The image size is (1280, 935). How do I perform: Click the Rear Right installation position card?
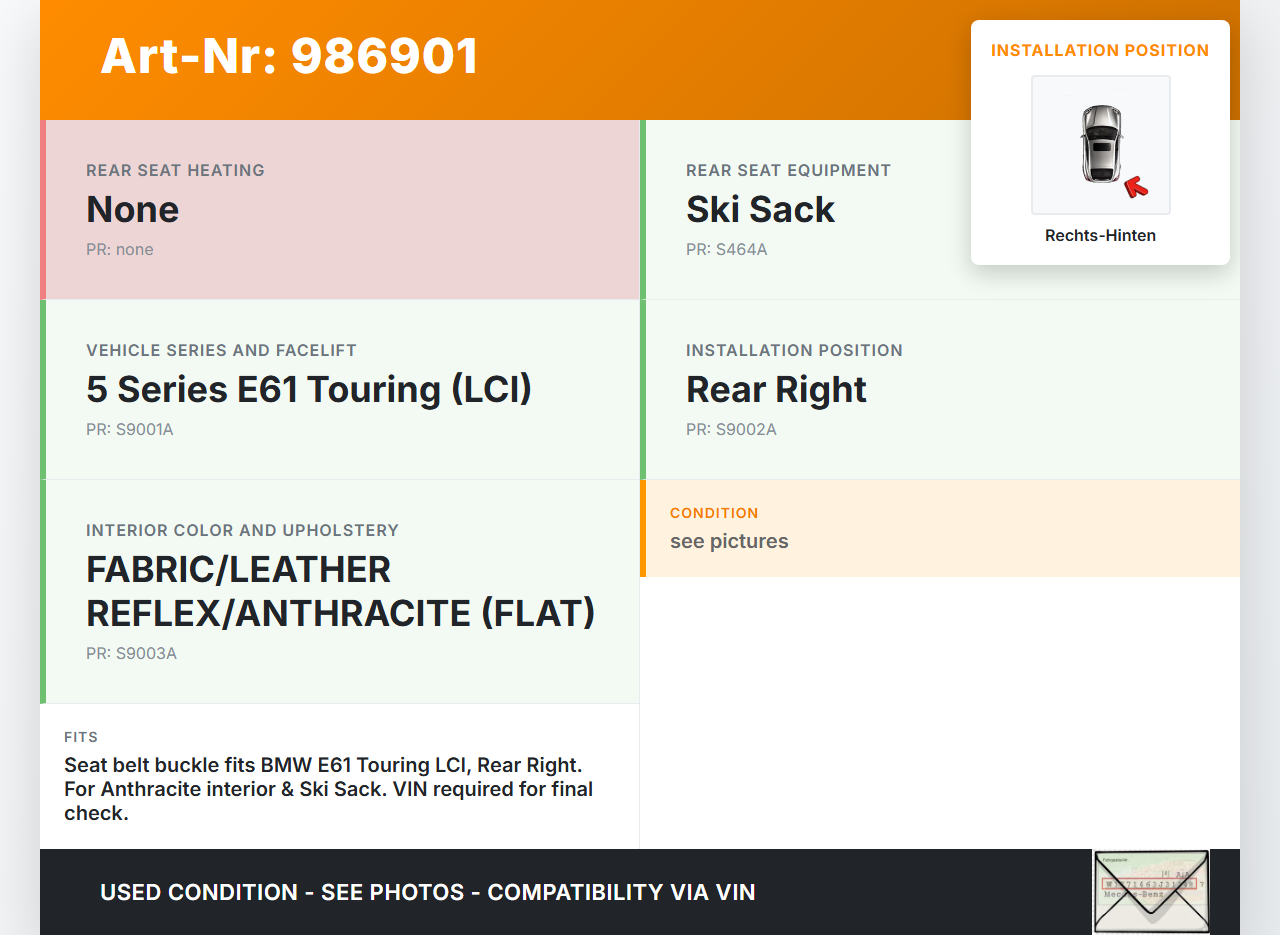pos(940,389)
